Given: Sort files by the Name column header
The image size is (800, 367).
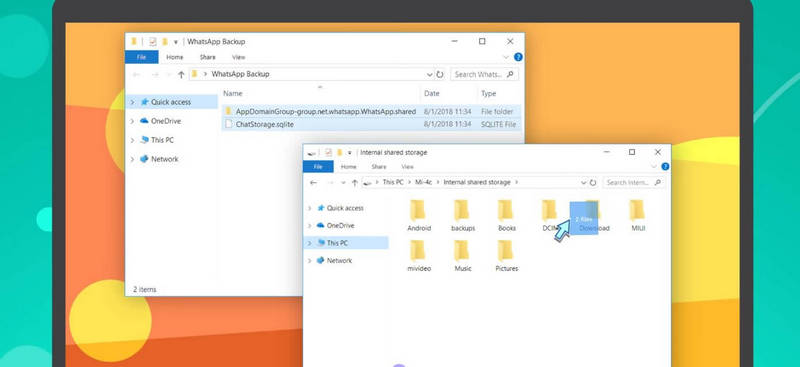Looking at the screenshot, I should tap(233, 93).
